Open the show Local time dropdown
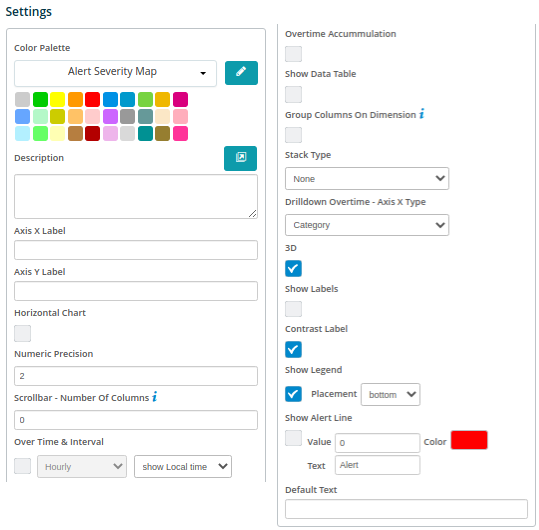 tap(183, 466)
